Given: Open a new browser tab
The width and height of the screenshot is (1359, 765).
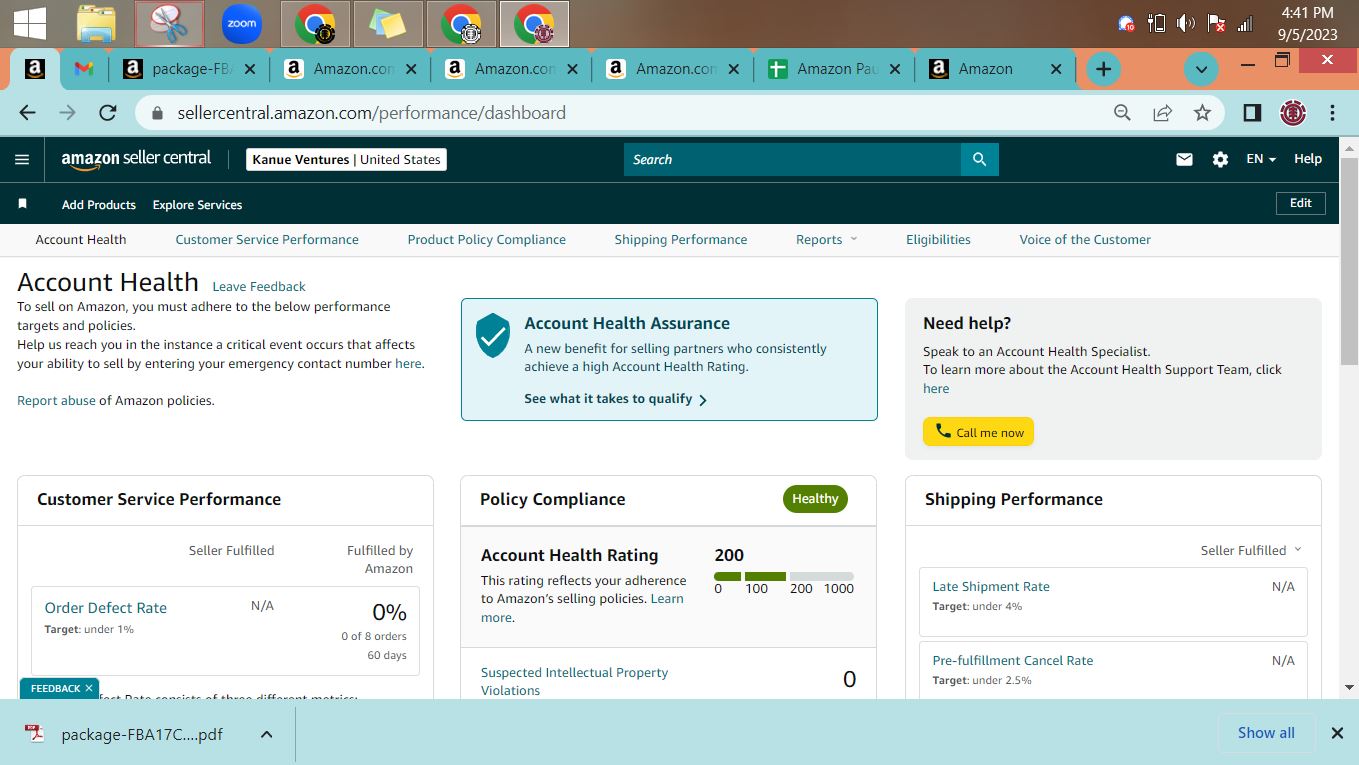Looking at the screenshot, I should click(1103, 69).
